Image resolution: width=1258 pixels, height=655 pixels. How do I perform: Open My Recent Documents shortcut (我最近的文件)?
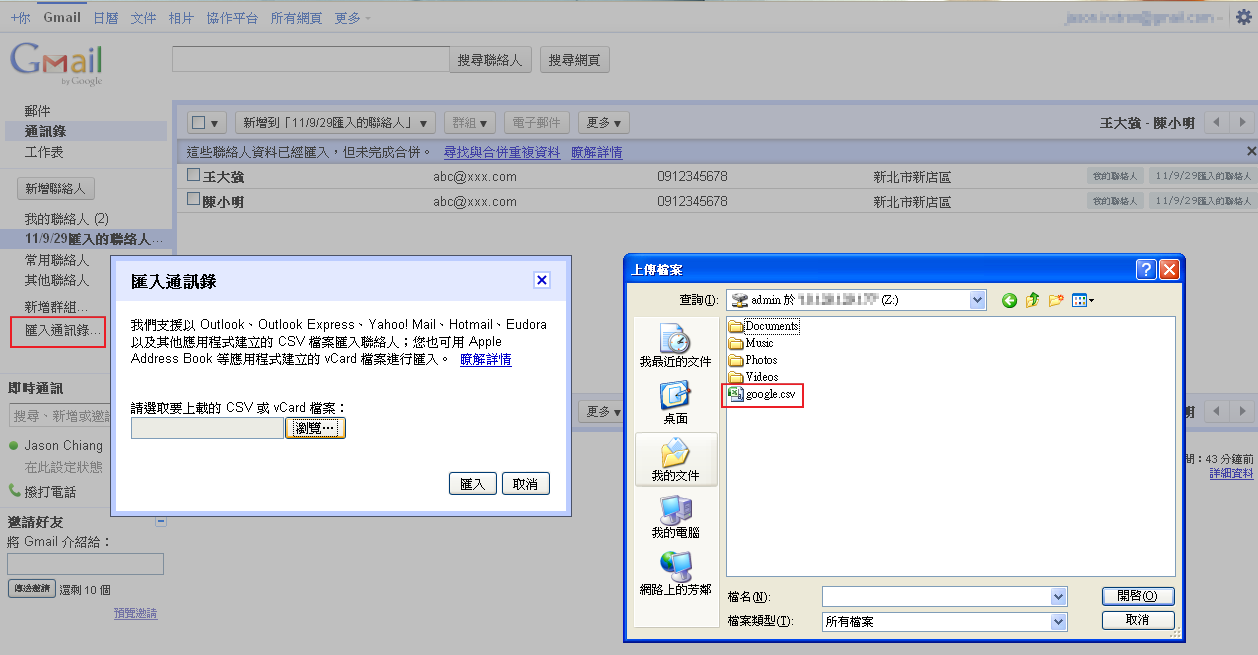[x=675, y=345]
